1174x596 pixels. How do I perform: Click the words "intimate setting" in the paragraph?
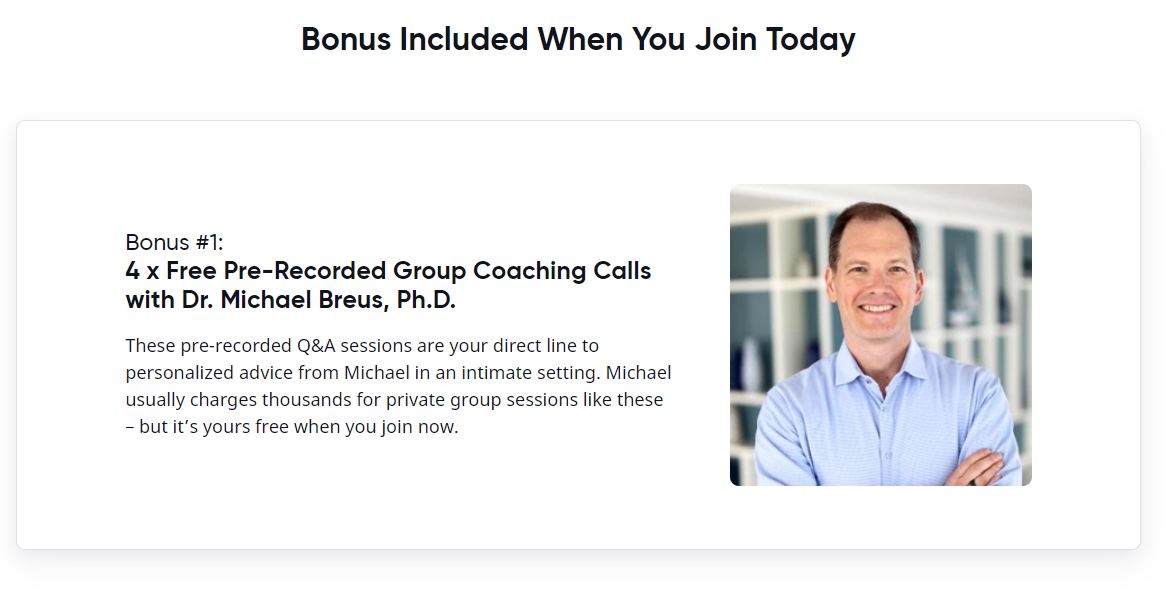(534, 373)
